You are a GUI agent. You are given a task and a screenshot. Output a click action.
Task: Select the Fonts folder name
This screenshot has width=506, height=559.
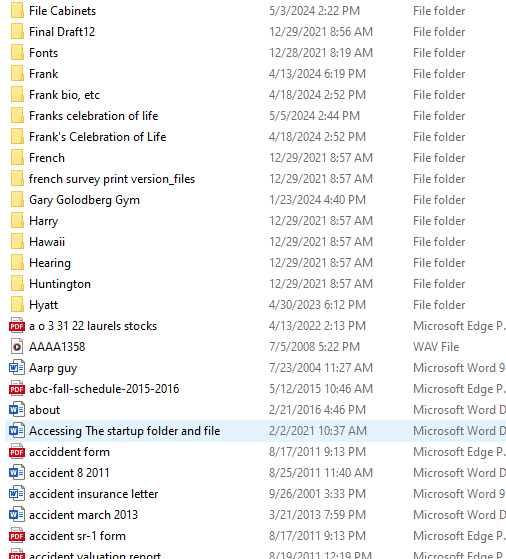(x=44, y=53)
